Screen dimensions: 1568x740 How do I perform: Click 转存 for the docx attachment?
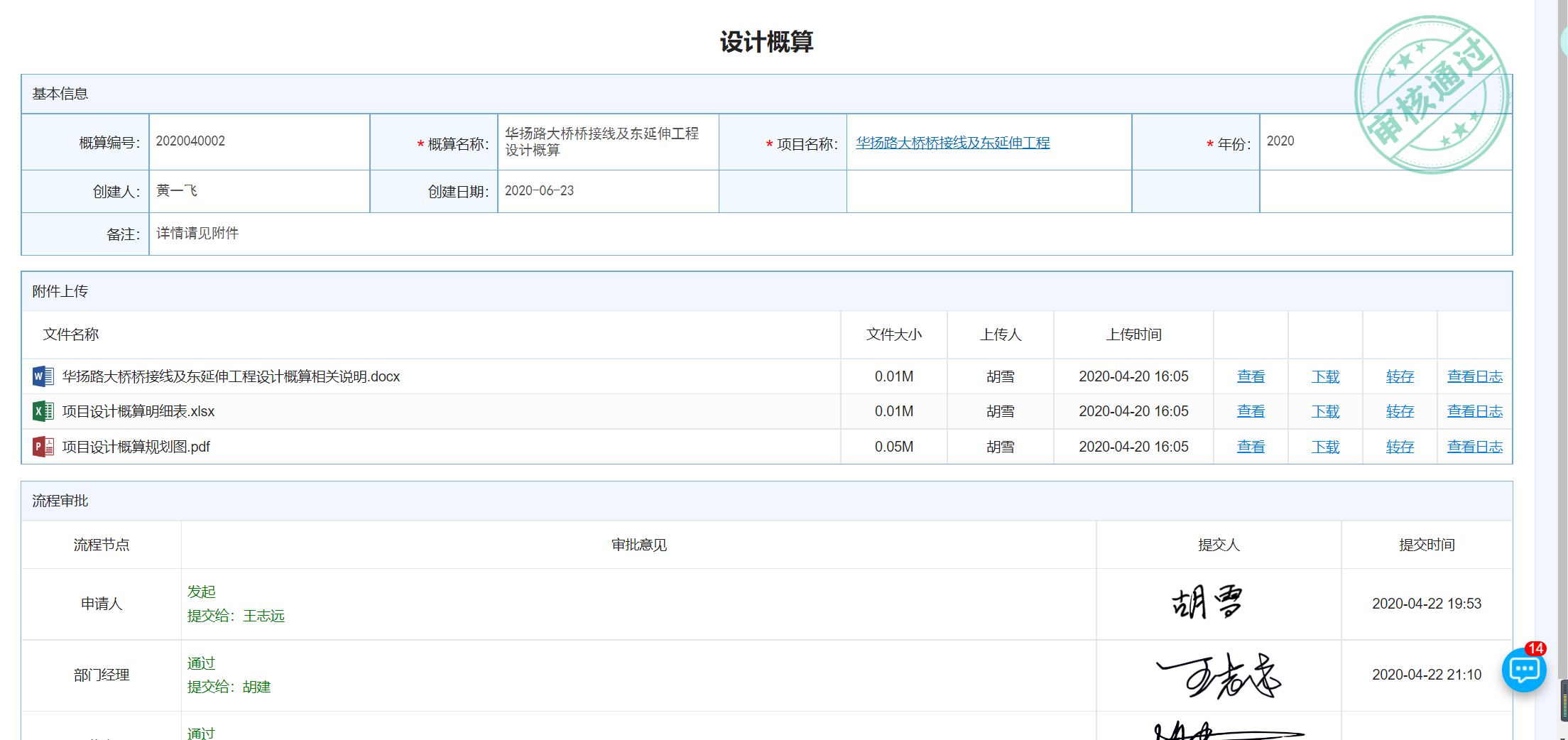click(x=1400, y=376)
